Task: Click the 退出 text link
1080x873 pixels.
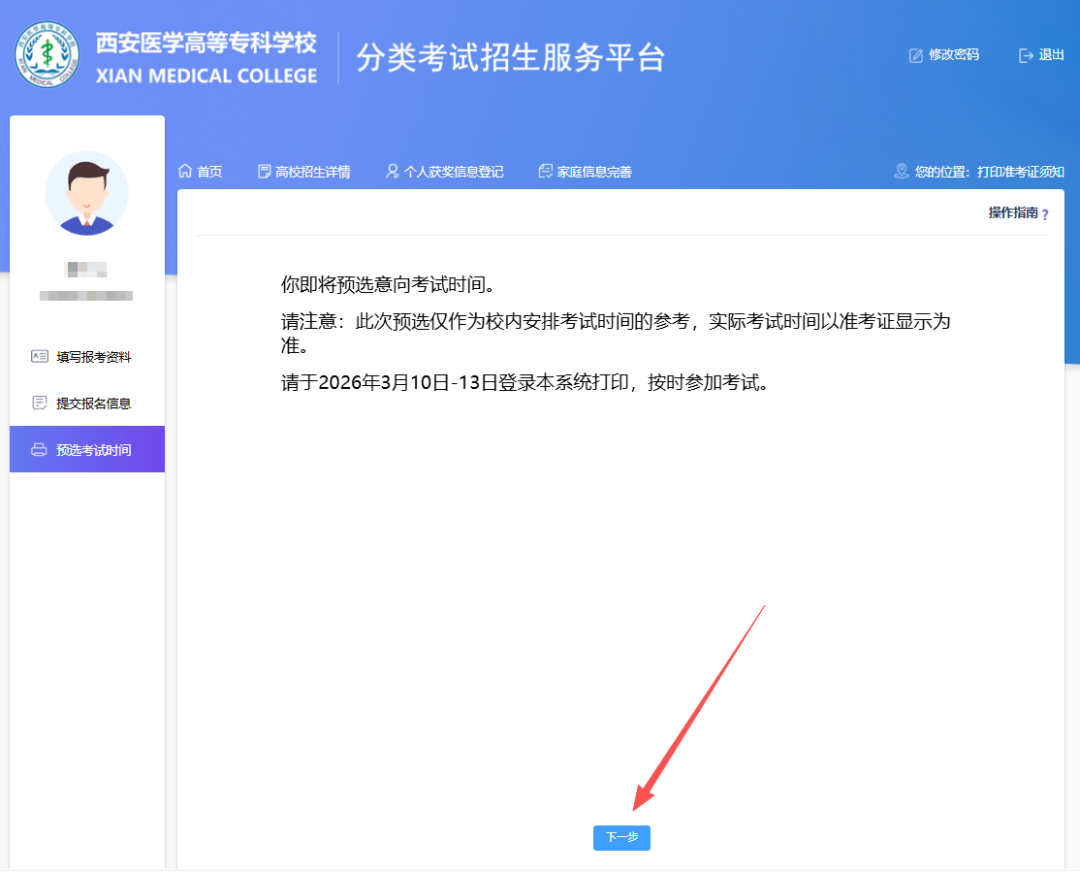Action: coord(1051,55)
